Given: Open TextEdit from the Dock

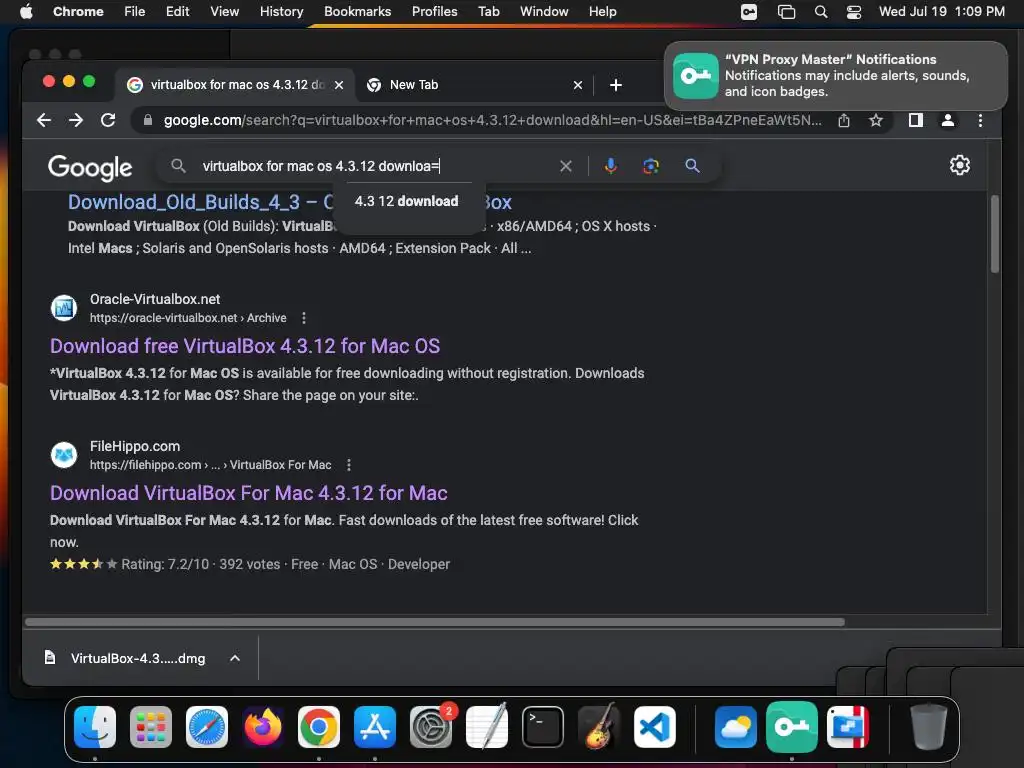Looking at the screenshot, I should click(487, 727).
